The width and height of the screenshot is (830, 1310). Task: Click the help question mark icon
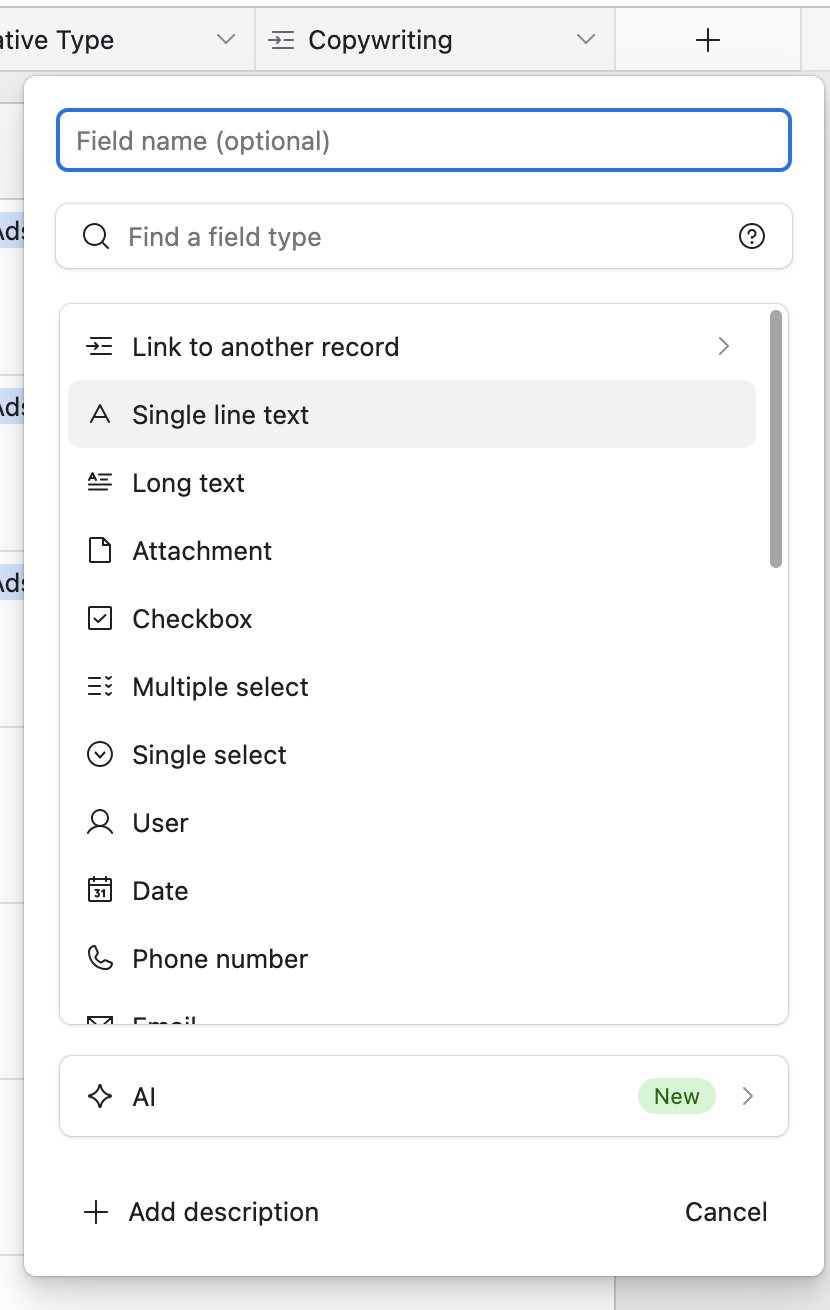click(751, 237)
